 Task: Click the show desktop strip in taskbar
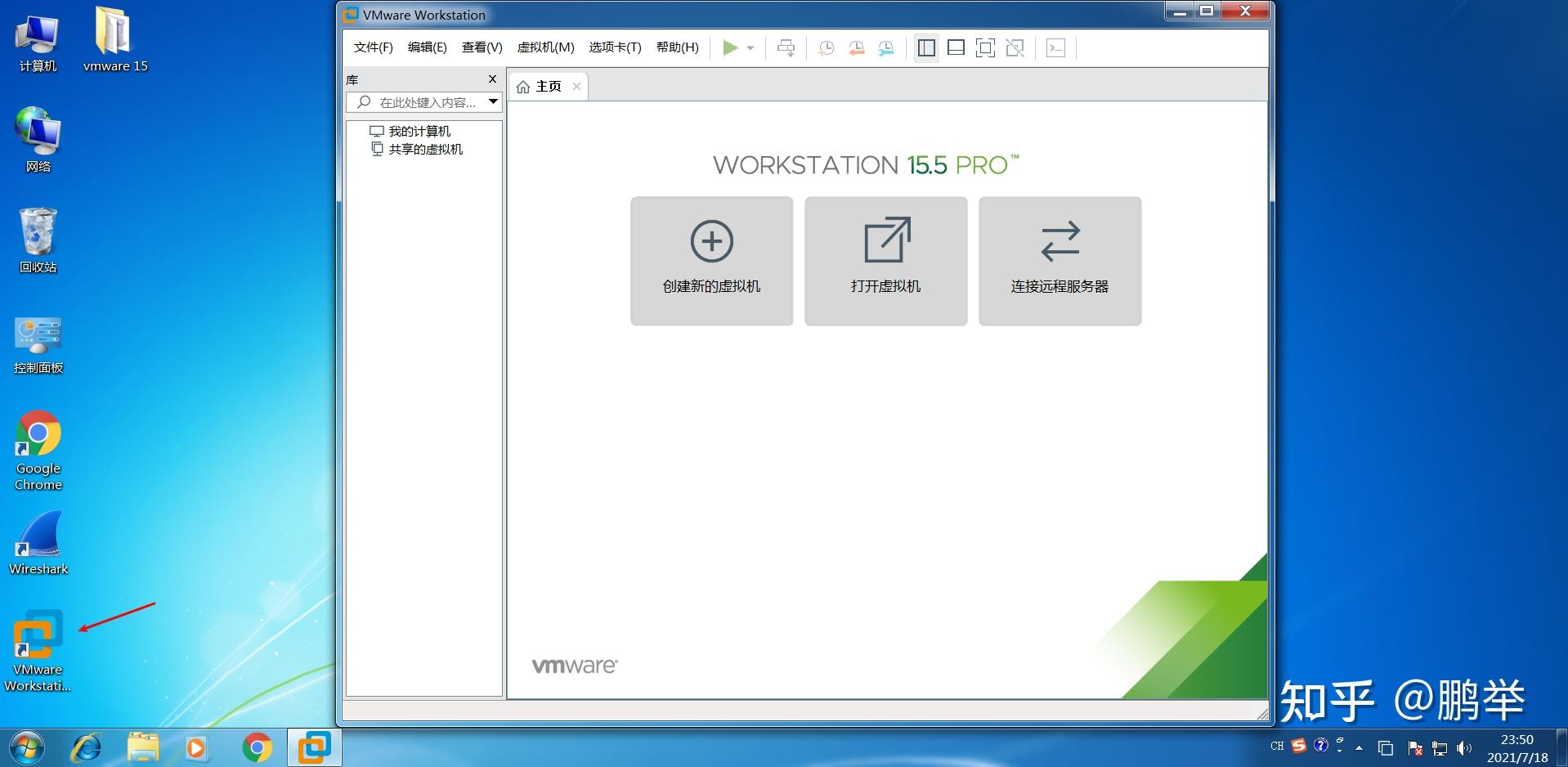pos(1561,748)
